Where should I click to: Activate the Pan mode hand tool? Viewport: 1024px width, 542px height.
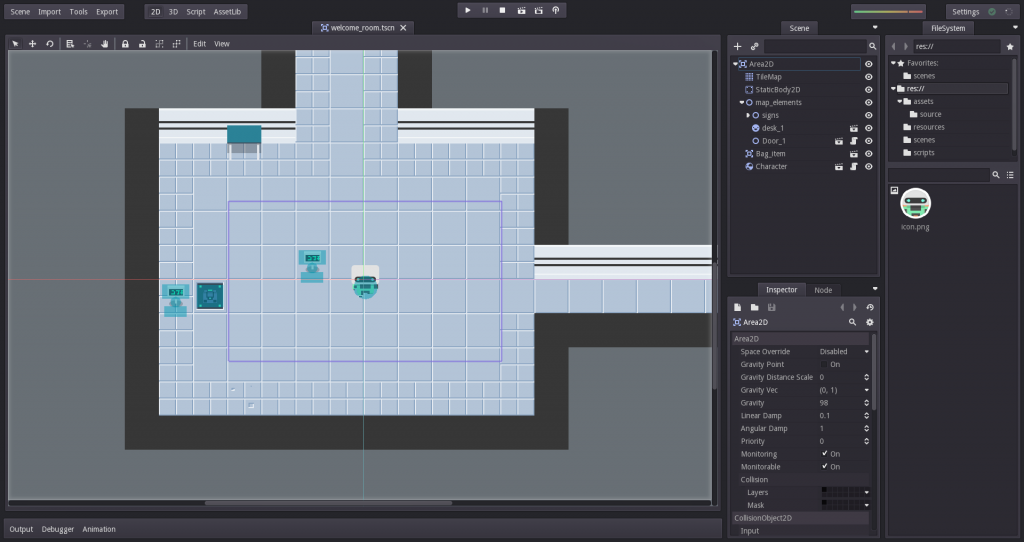pyautogui.click(x=104, y=44)
